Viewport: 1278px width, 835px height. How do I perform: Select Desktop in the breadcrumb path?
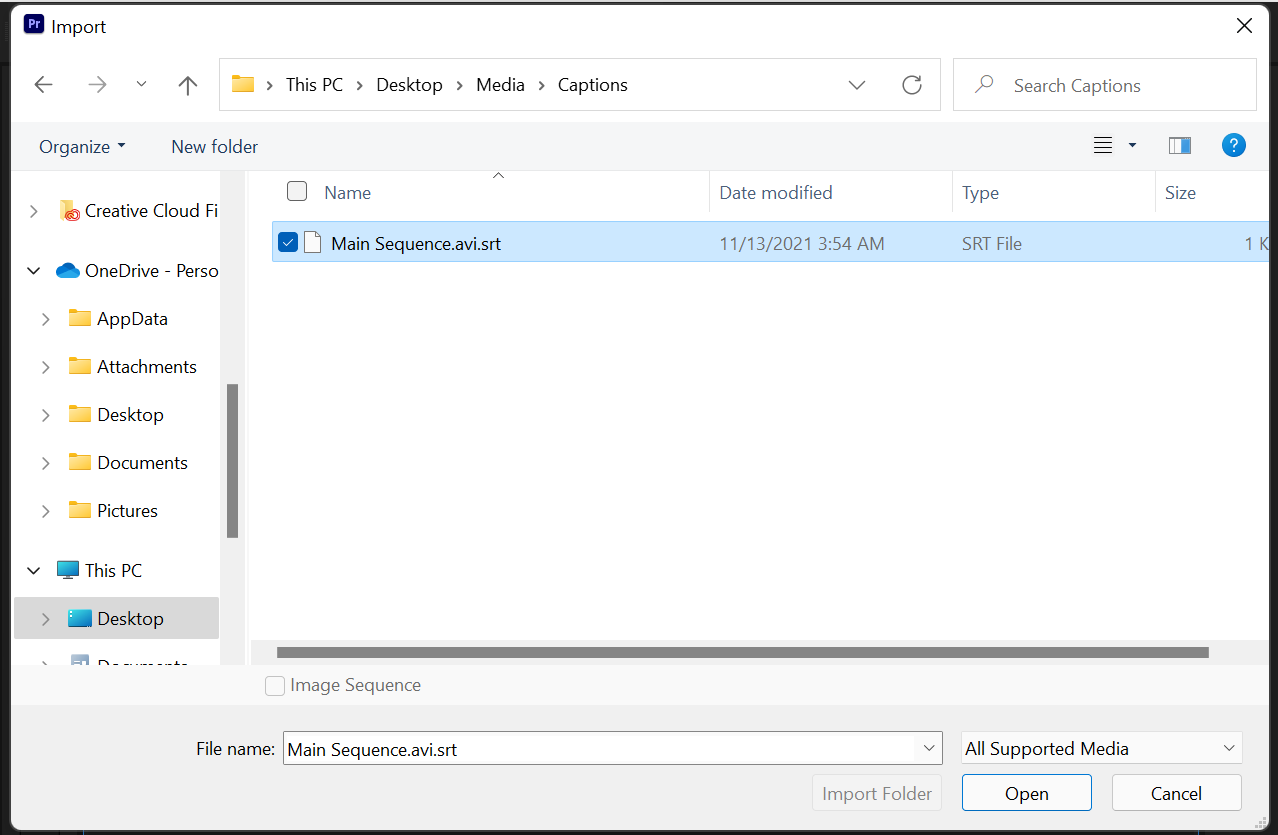[x=409, y=85]
